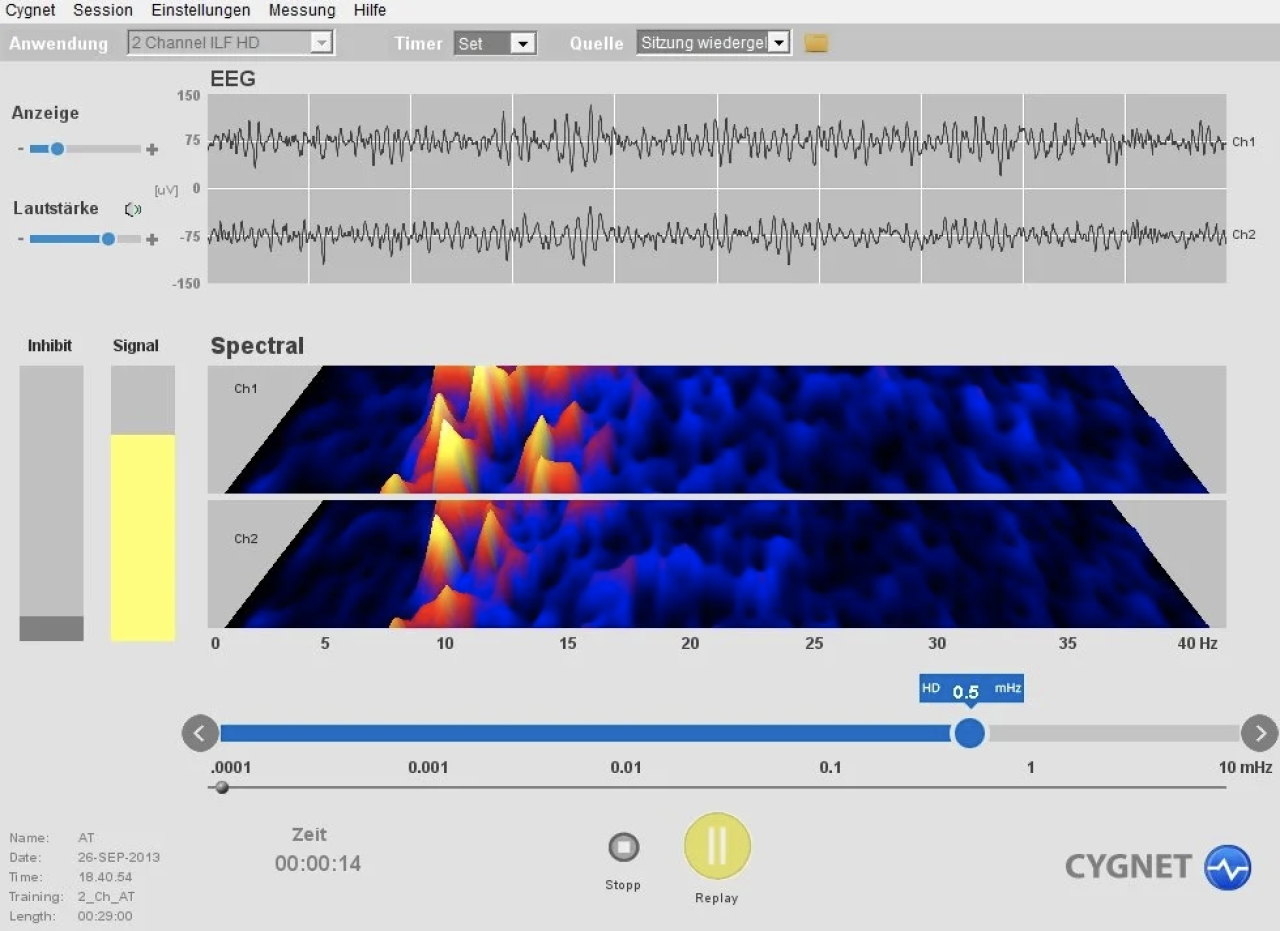Open the Timer Set dropdown
This screenshot has width=1280, height=931.
point(523,44)
